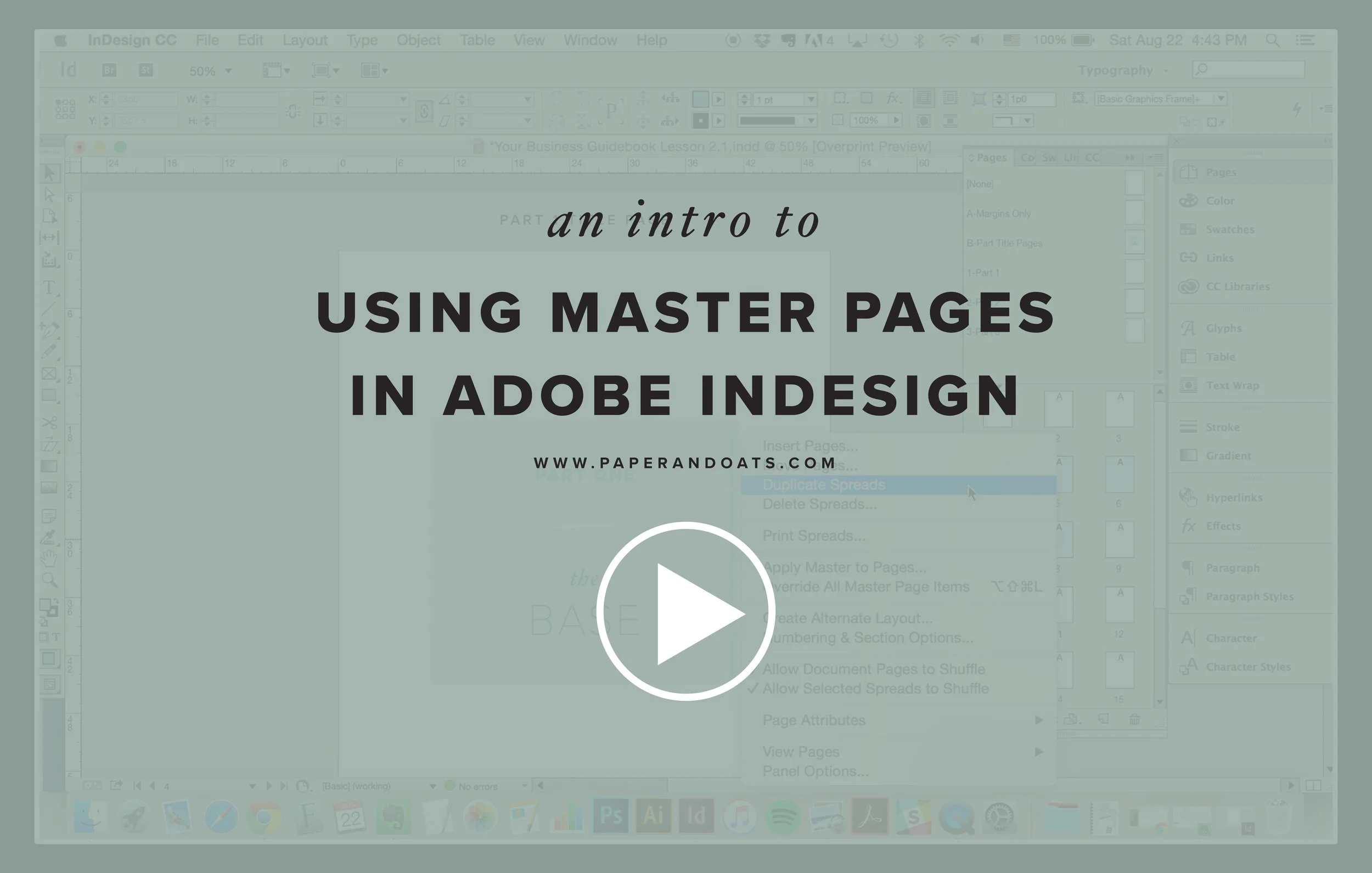Select the Line tool
Viewport: 1372px width, 873px height.
tap(49, 309)
